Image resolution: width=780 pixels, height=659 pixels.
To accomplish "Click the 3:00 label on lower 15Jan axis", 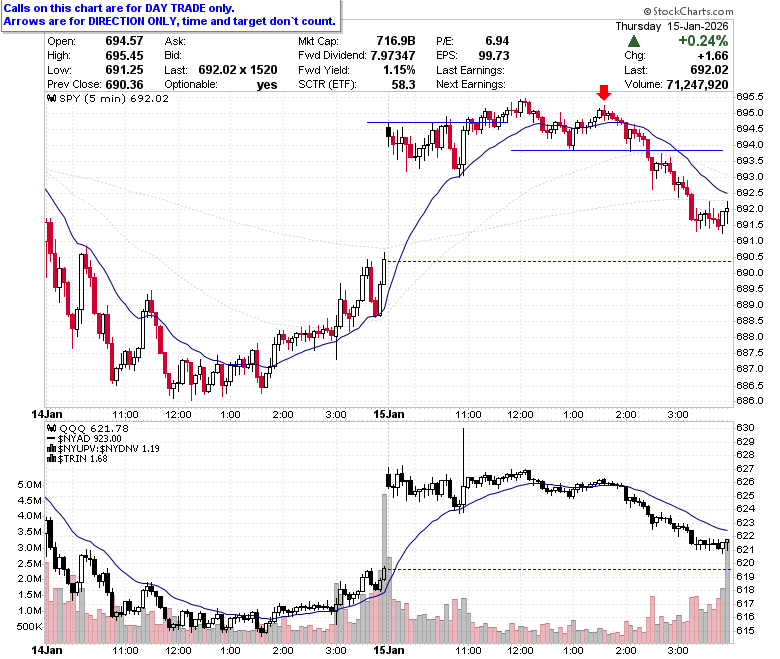I will (678, 650).
